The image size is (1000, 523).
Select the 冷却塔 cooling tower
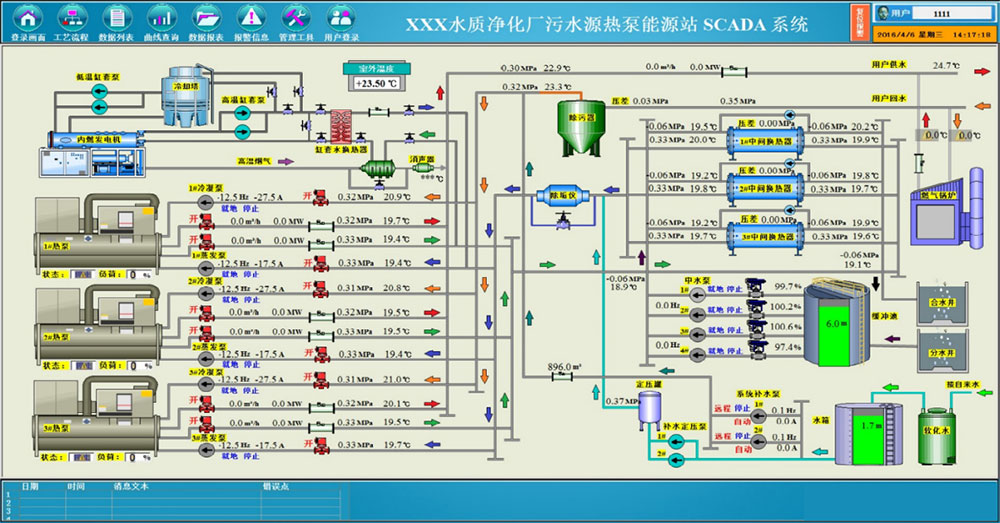[x=186, y=96]
